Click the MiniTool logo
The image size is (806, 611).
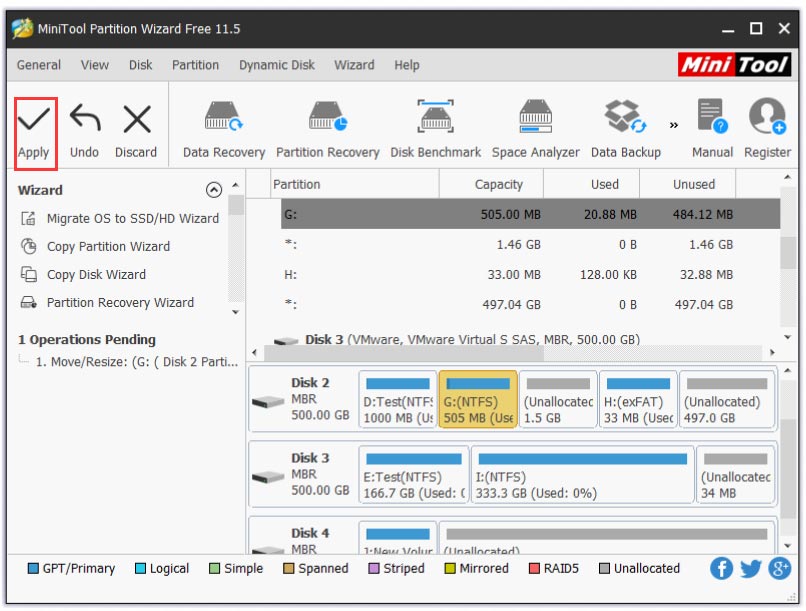pyautogui.click(x=734, y=65)
